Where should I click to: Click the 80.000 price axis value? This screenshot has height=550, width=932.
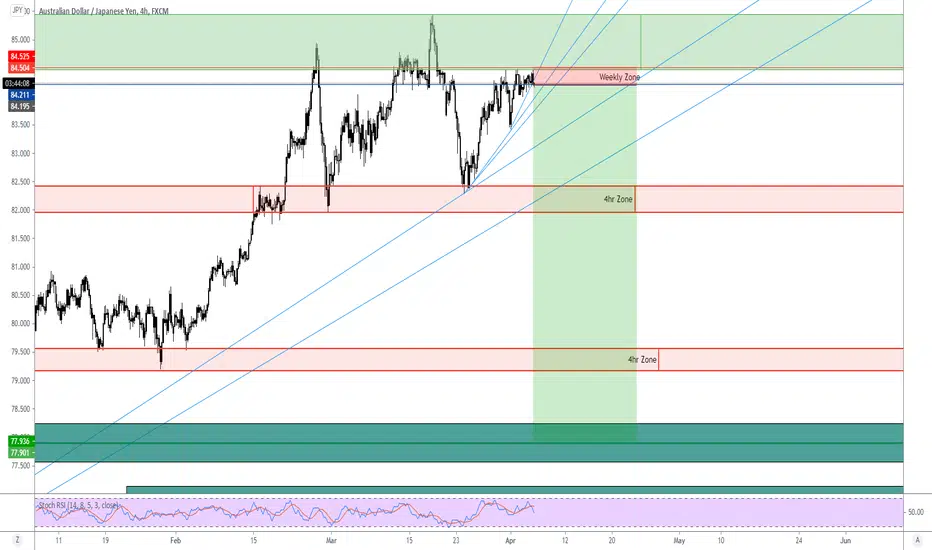pos(20,323)
